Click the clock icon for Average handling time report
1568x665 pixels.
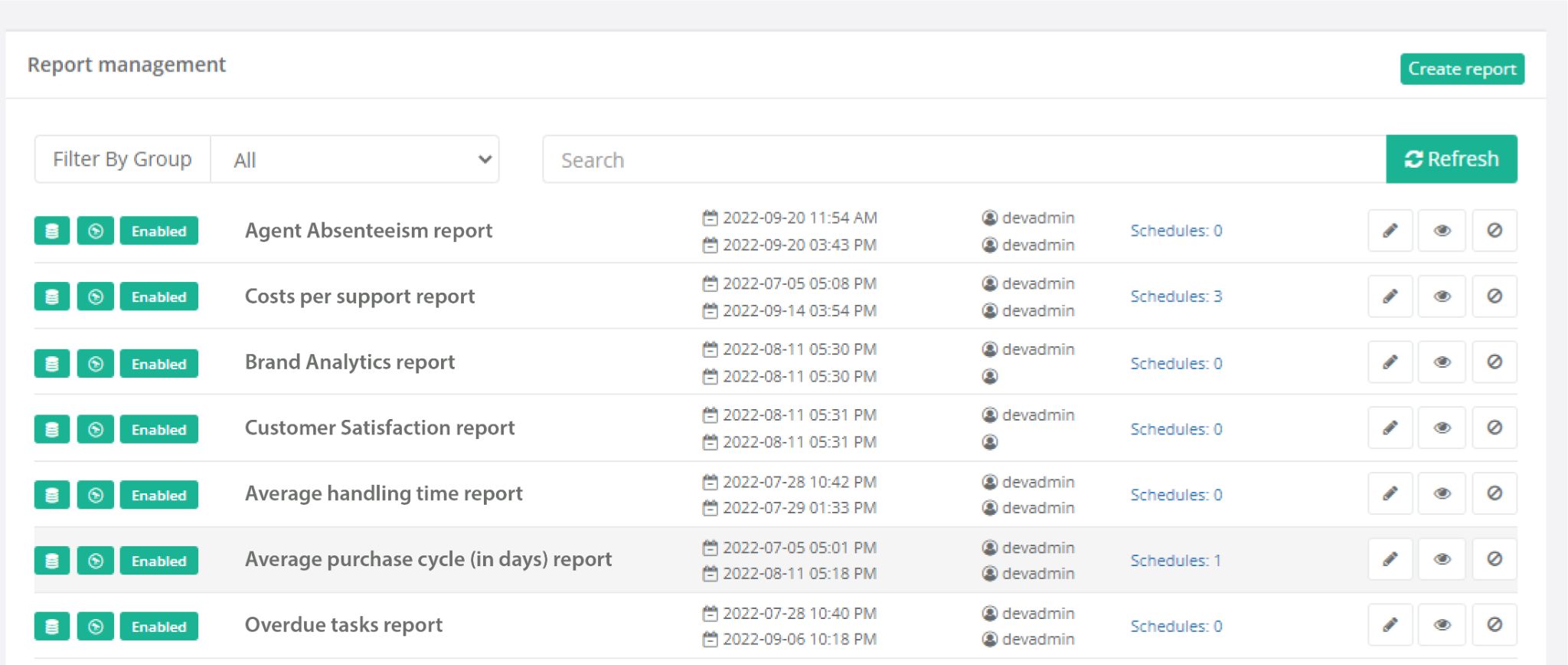pyautogui.click(x=96, y=495)
